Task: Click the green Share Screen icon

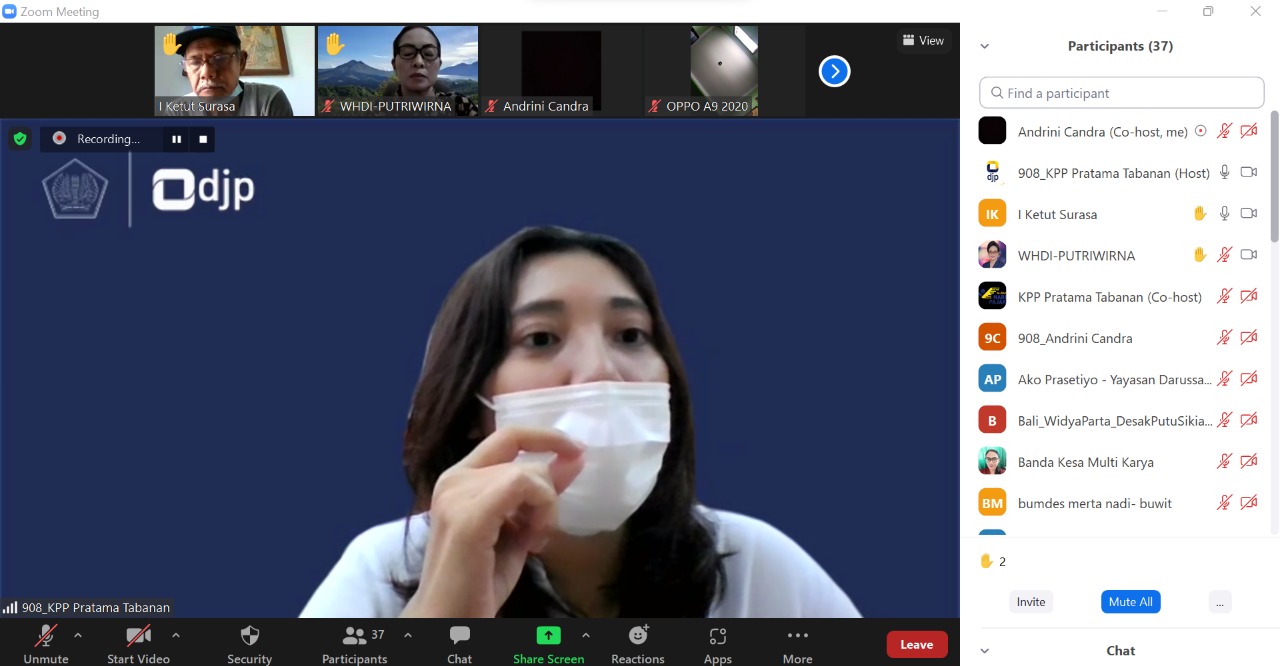Action: (548, 636)
